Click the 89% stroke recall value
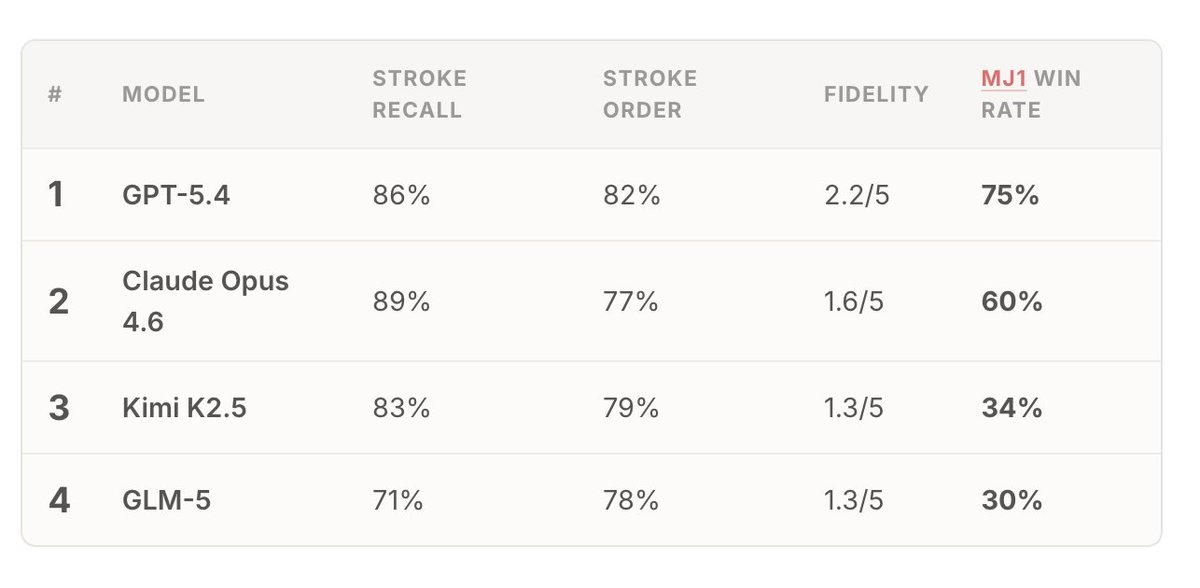 click(401, 301)
